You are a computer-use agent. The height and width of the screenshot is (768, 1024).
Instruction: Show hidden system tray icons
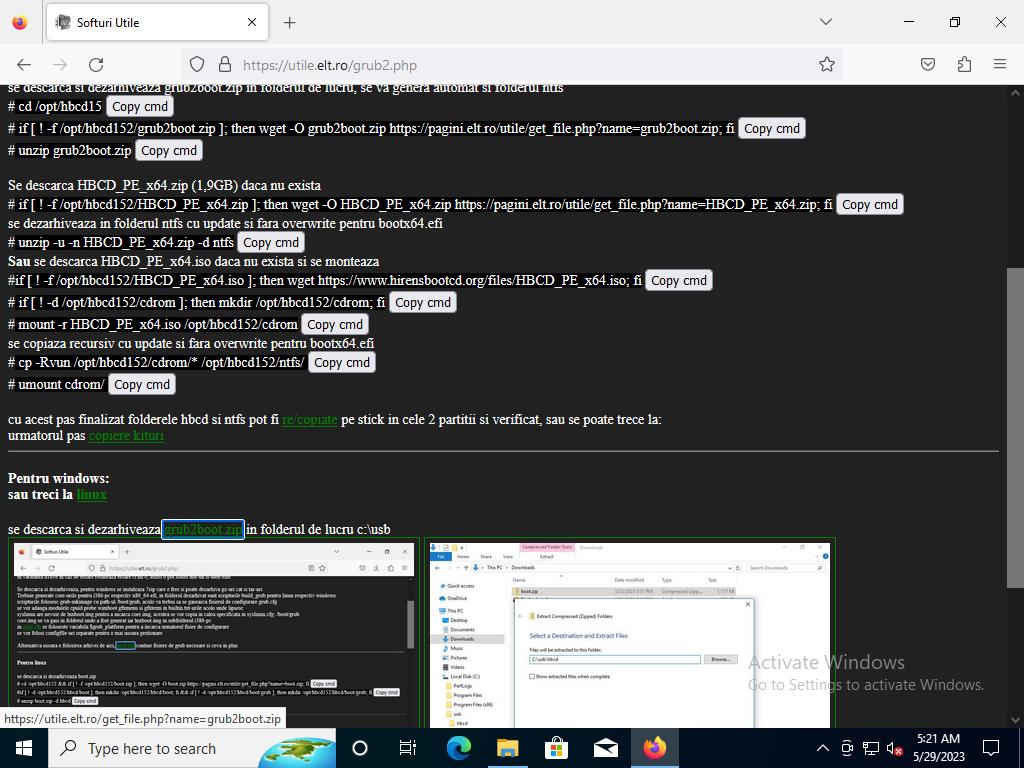tap(822, 748)
